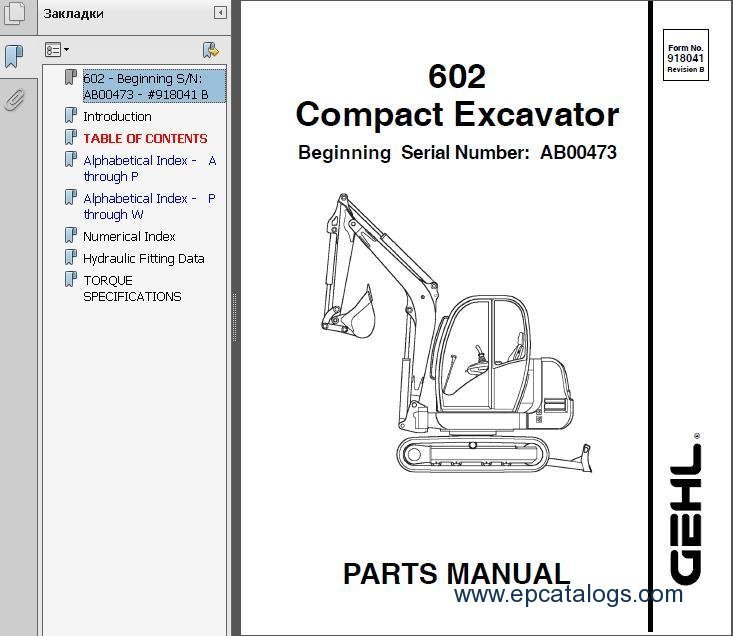This screenshot has width=733, height=636.
Task: Open the Introduction bookmark
Action: 117,116
